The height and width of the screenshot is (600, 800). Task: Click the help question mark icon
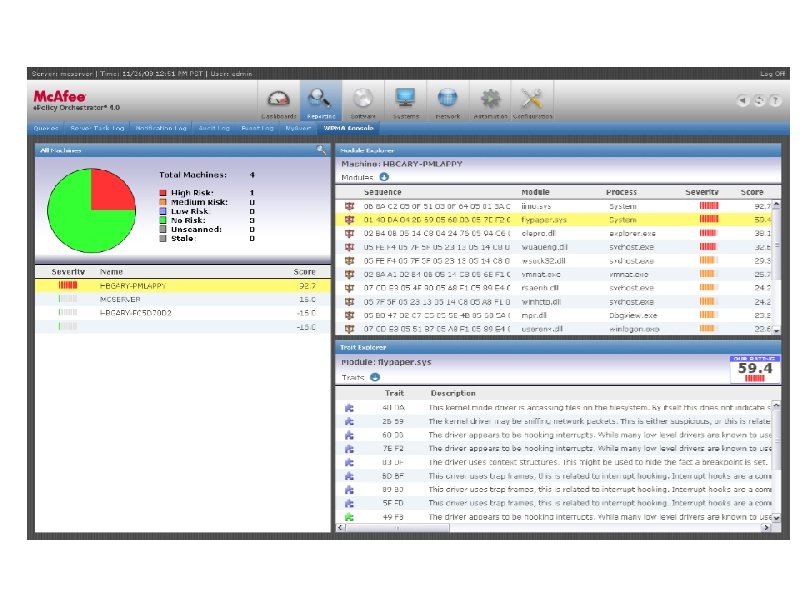coord(775,101)
